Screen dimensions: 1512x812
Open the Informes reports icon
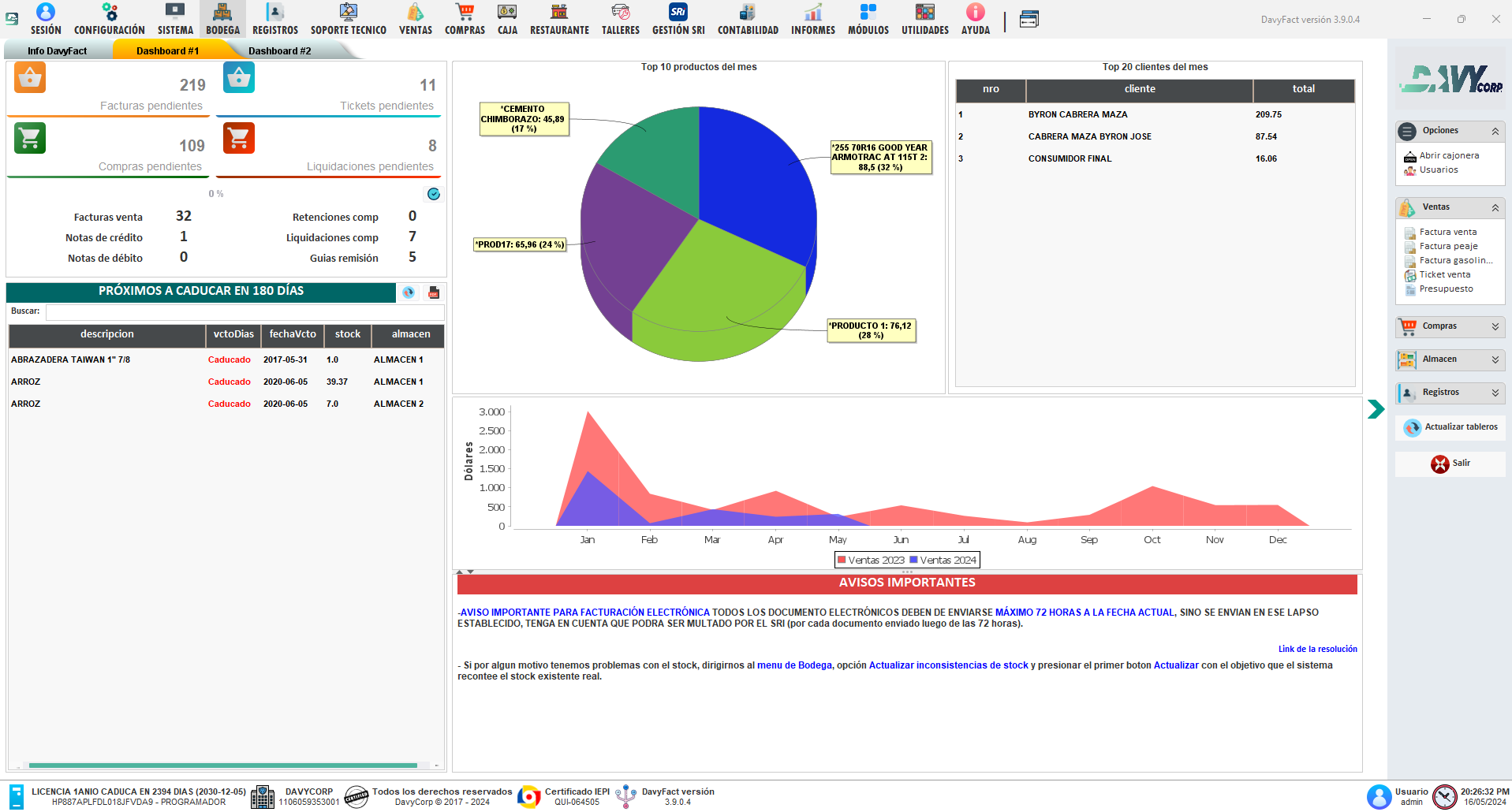coord(813,13)
